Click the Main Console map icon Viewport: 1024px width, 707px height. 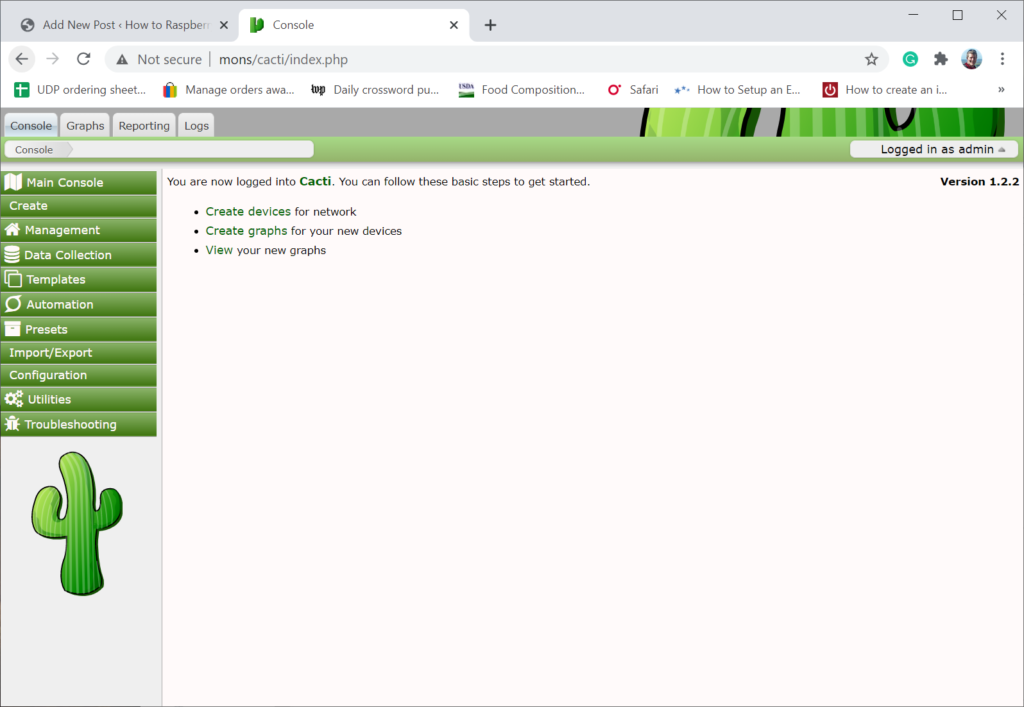click(13, 182)
